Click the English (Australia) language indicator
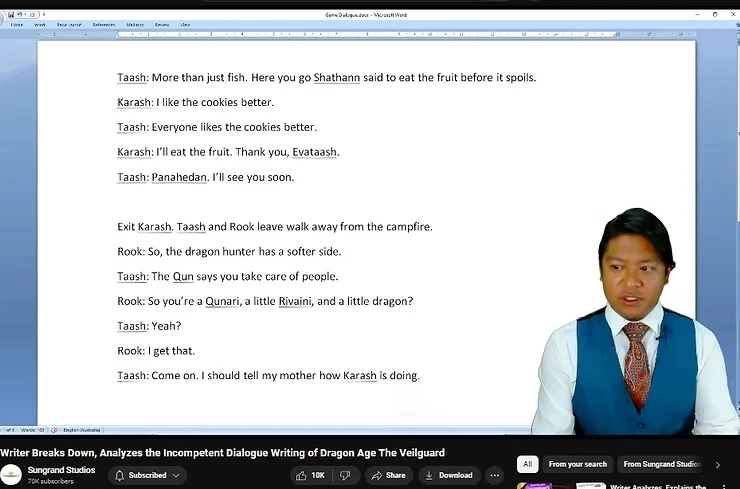 click(82, 430)
